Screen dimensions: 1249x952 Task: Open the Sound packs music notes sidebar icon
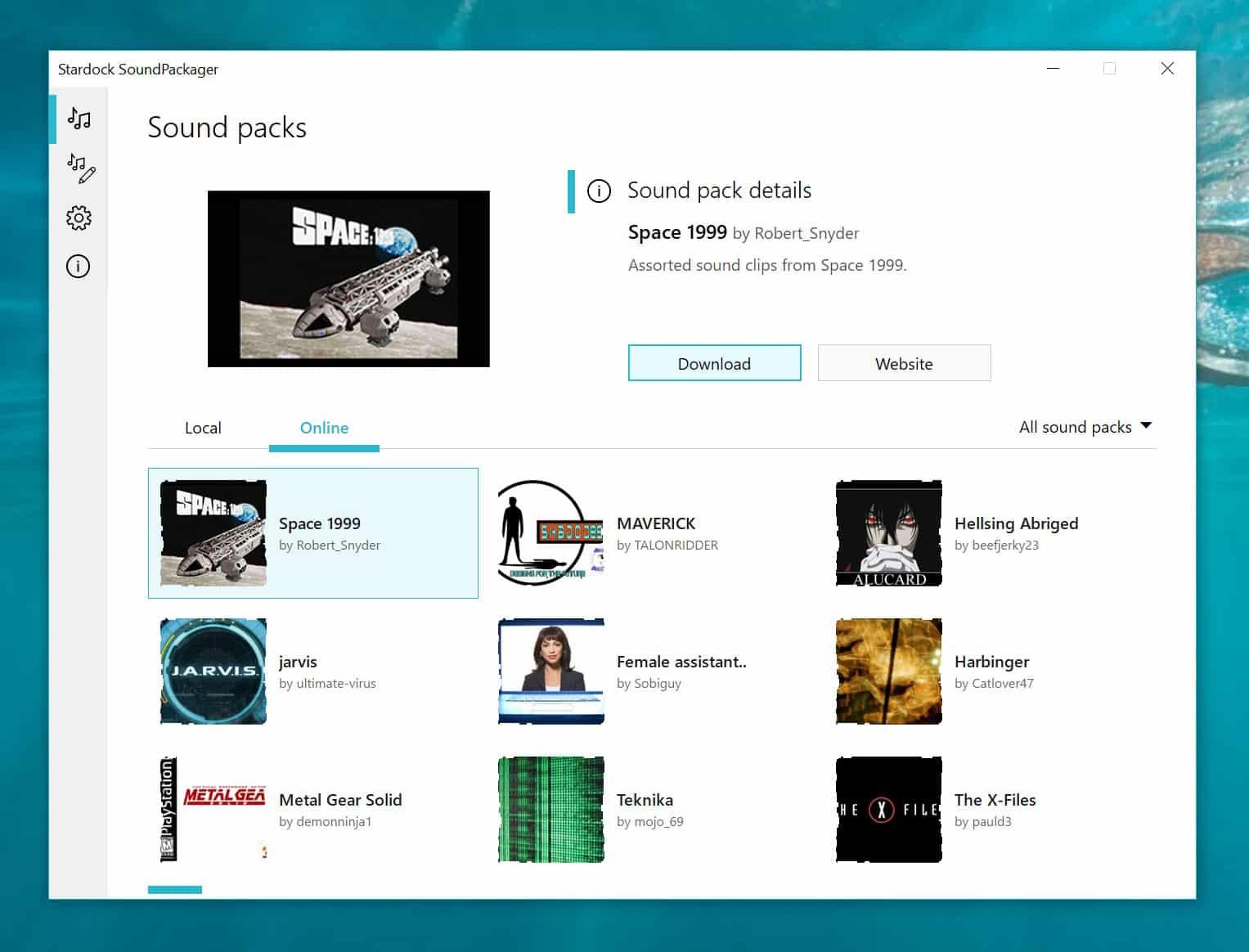coord(79,119)
